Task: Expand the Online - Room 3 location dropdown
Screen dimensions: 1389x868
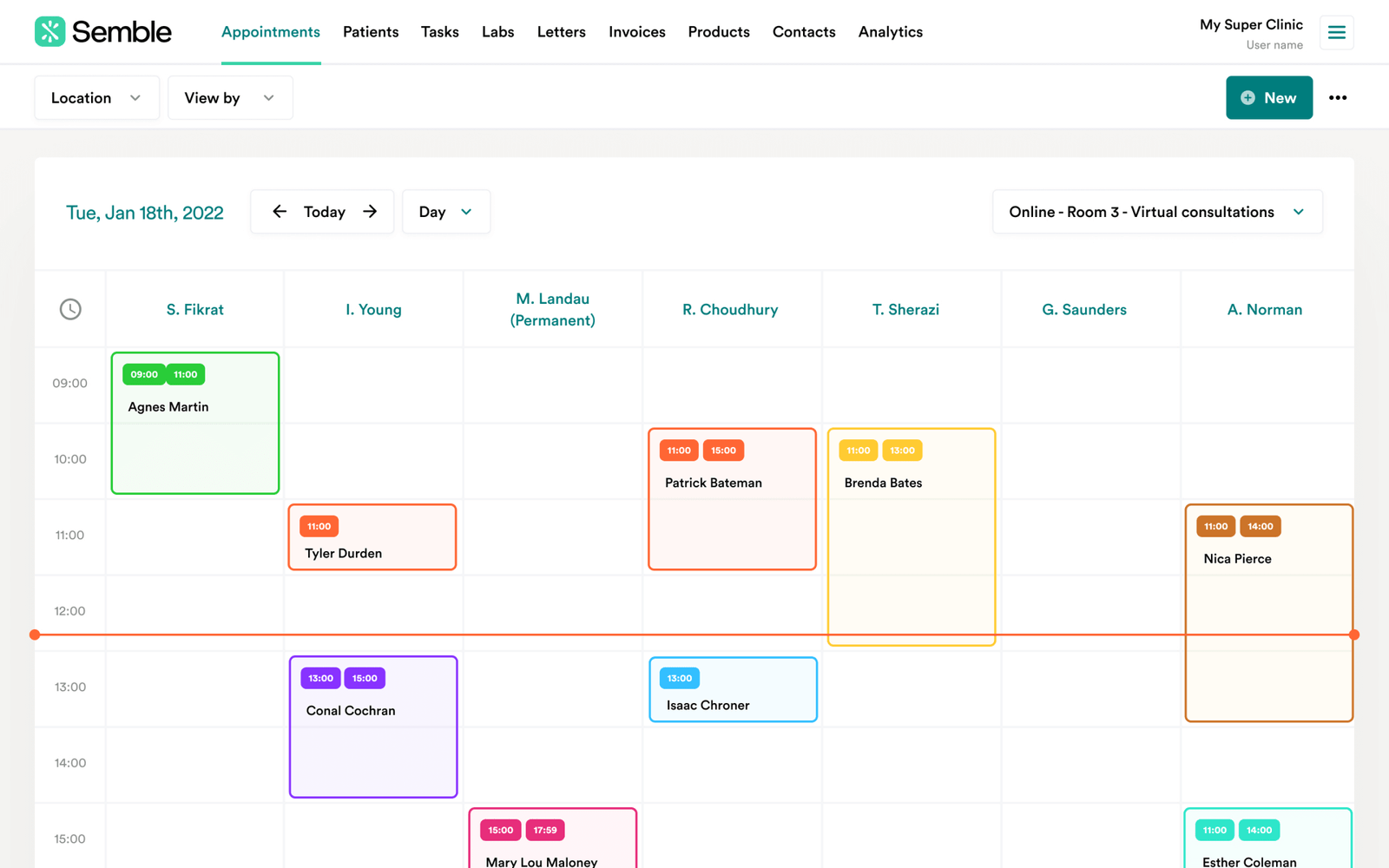Action: (x=1156, y=212)
